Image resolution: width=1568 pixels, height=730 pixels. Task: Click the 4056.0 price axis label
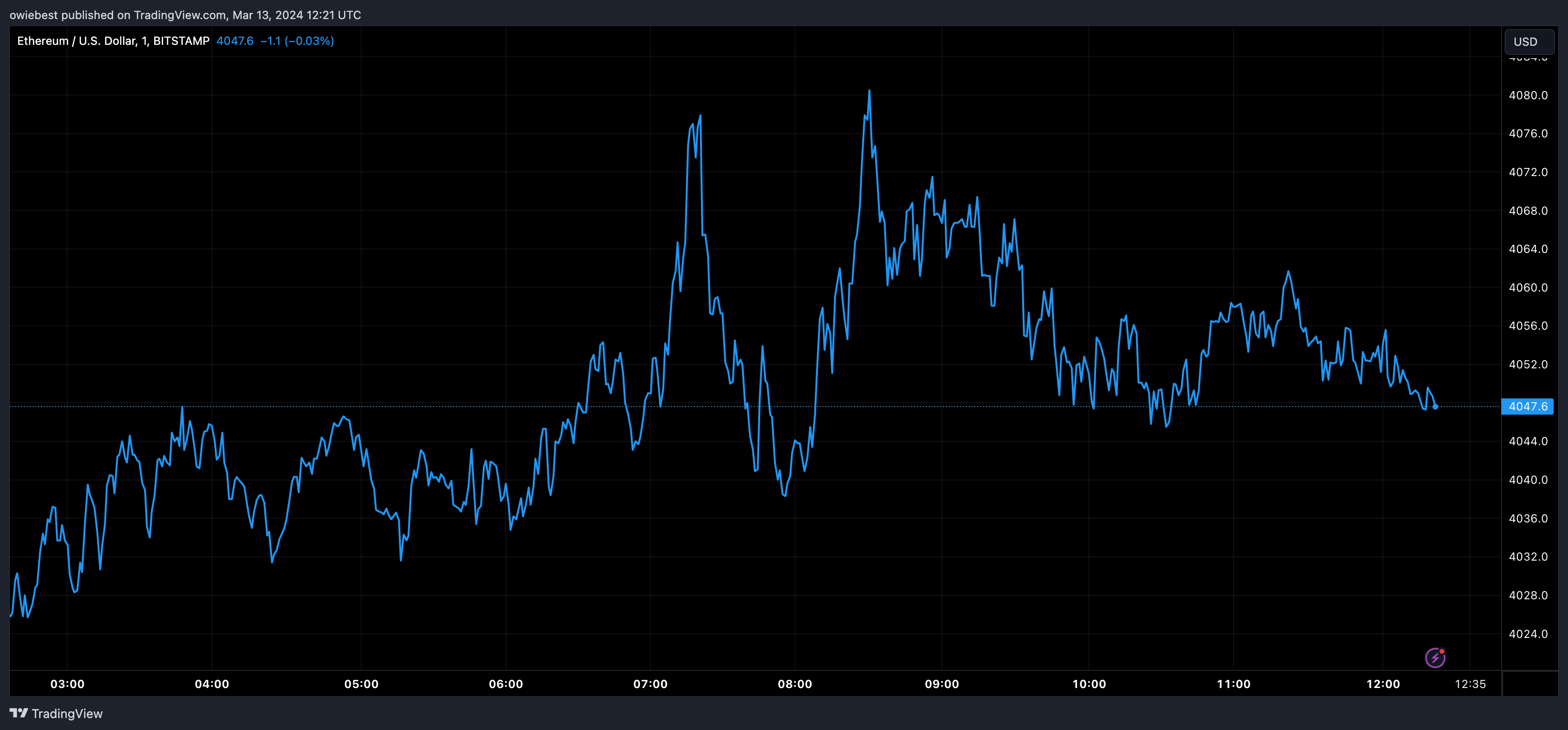1528,326
